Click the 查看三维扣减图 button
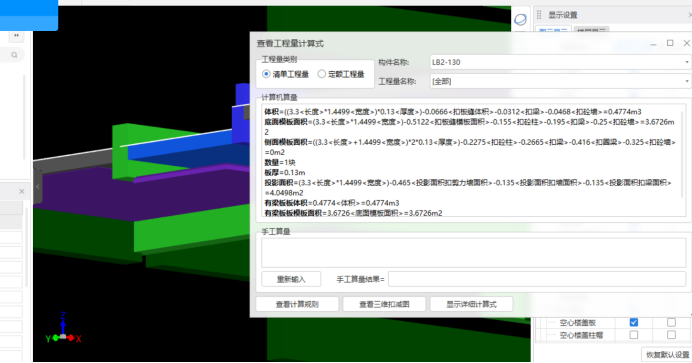 pos(384,304)
